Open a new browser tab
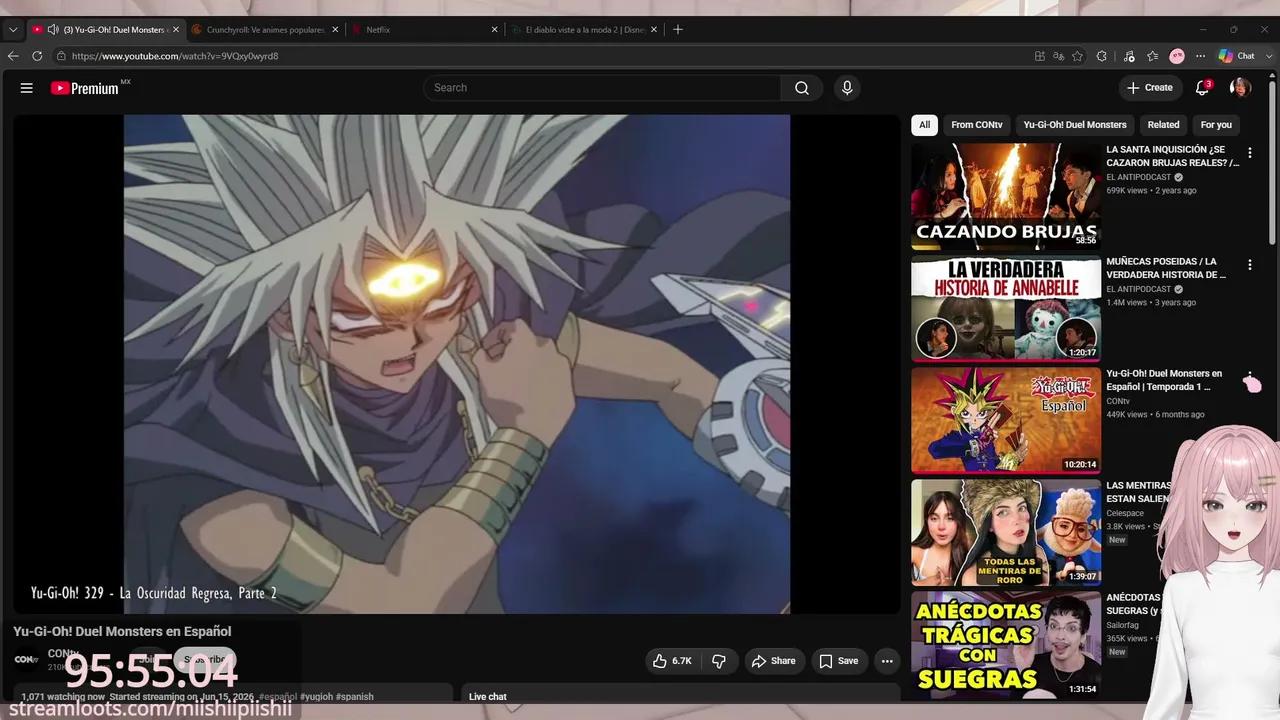The image size is (1280, 720). (x=678, y=30)
